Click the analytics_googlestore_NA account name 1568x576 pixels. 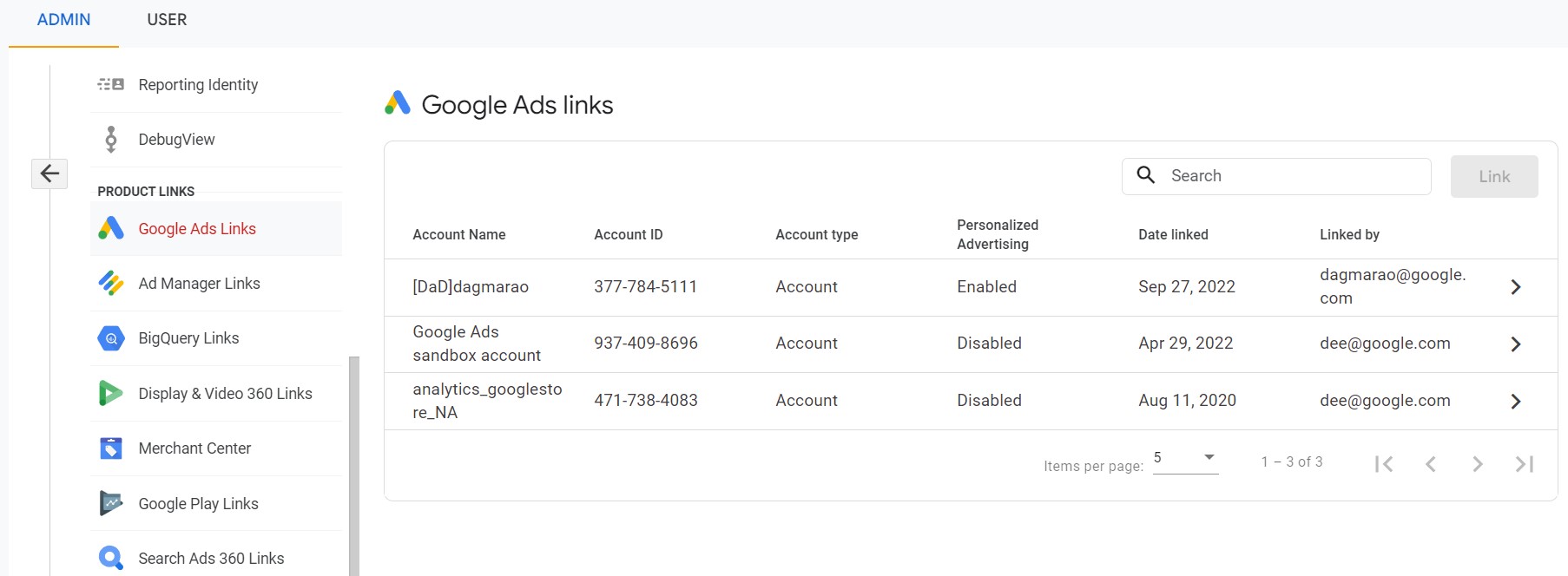click(x=487, y=401)
